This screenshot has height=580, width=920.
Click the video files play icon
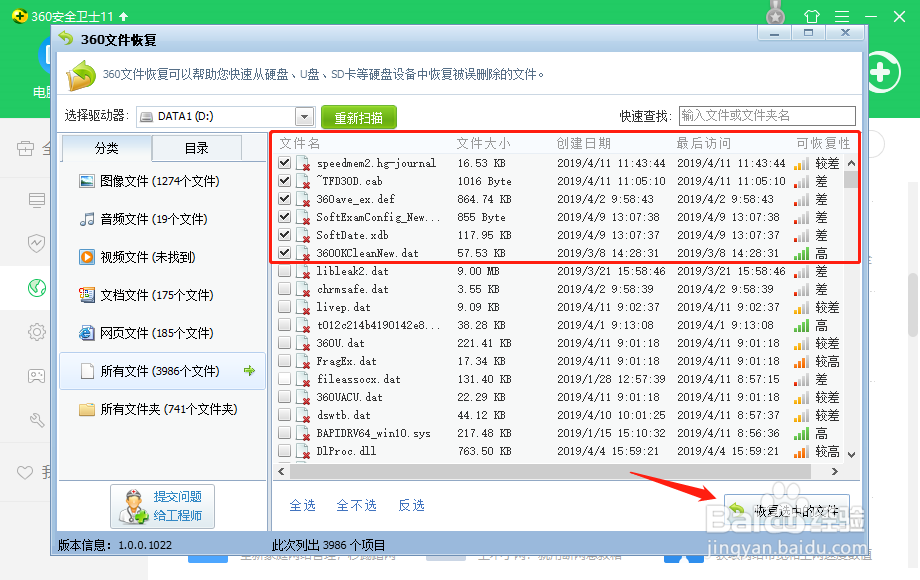87,257
